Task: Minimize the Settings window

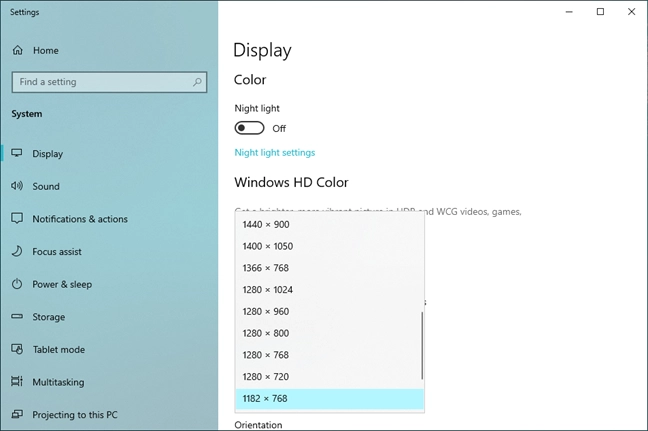Action: [569, 12]
